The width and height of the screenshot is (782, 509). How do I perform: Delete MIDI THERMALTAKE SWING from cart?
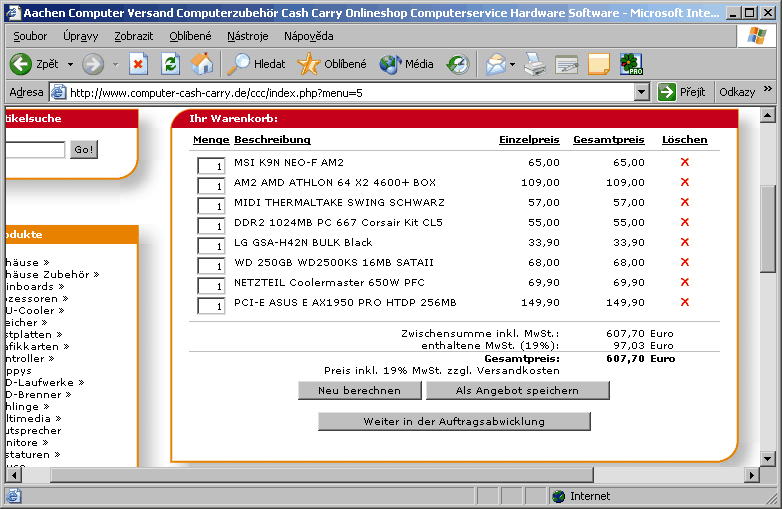click(685, 202)
